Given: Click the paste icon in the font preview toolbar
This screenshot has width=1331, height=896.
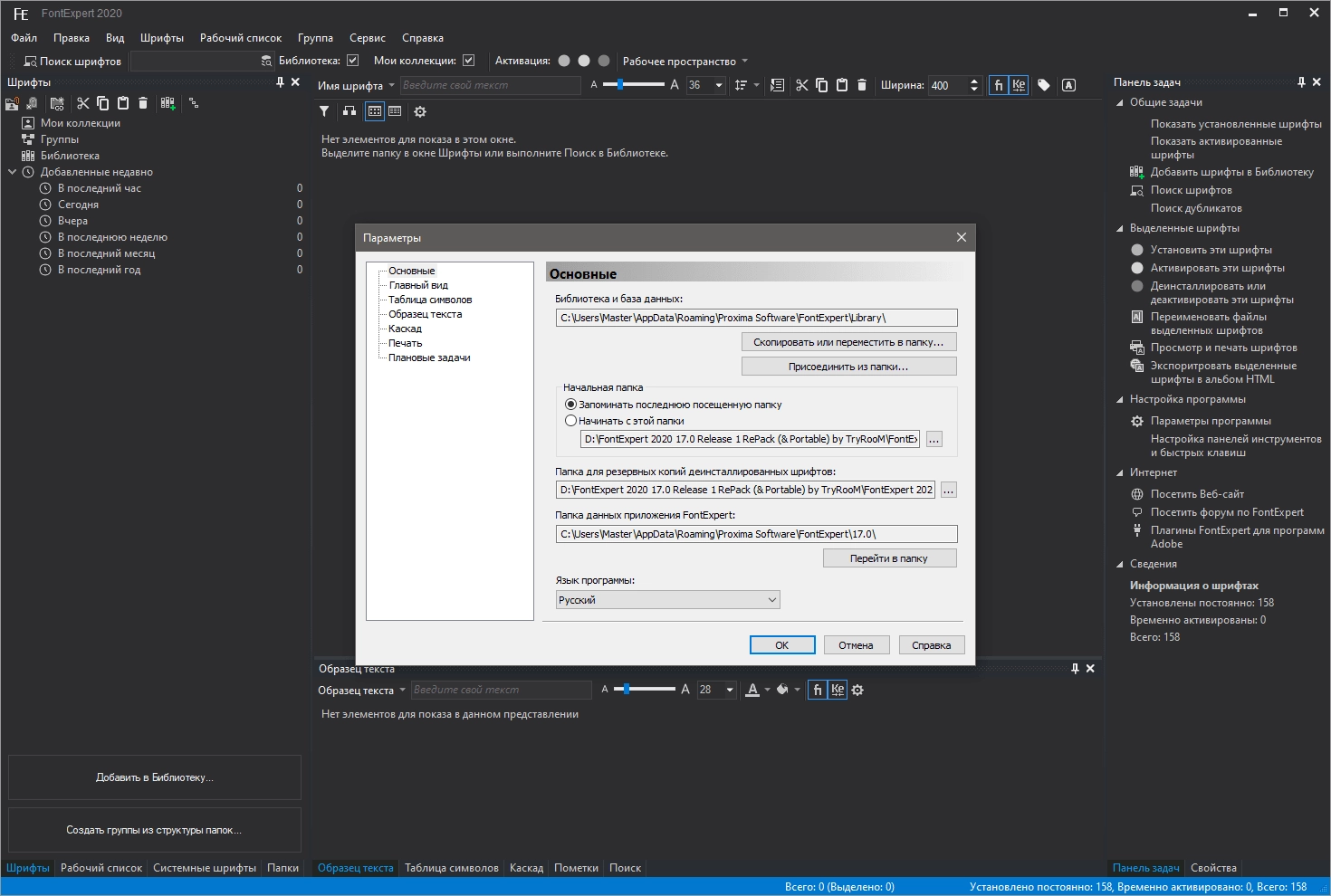Looking at the screenshot, I should [841, 85].
